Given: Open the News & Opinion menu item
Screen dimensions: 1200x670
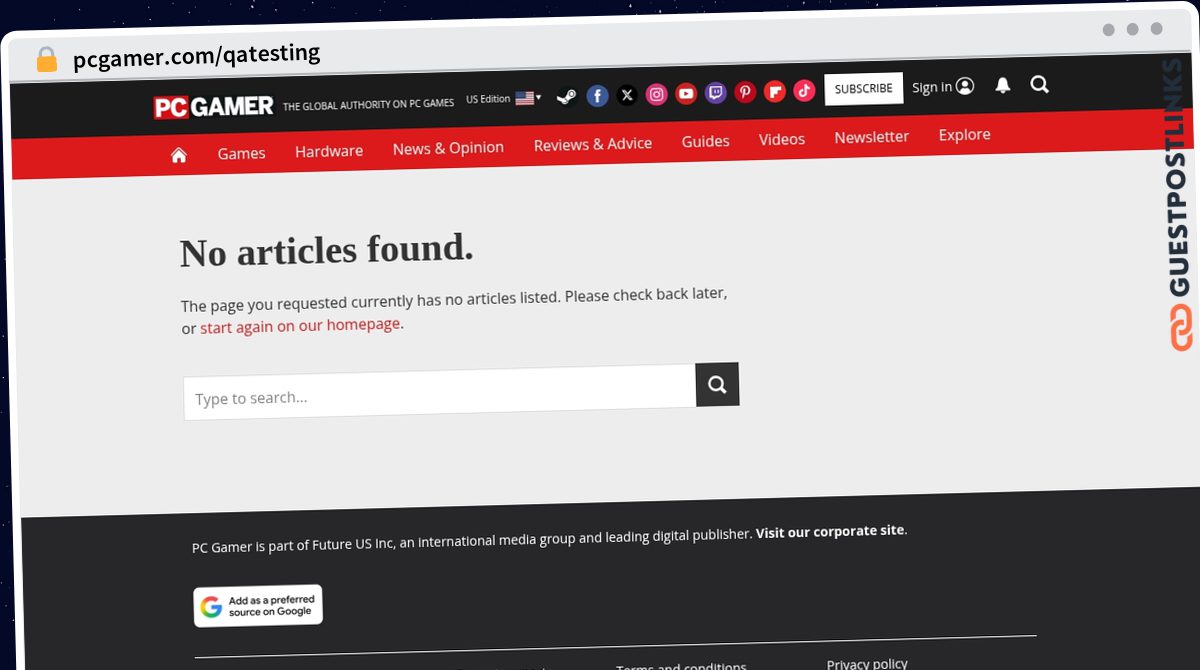Looking at the screenshot, I should coord(448,148).
